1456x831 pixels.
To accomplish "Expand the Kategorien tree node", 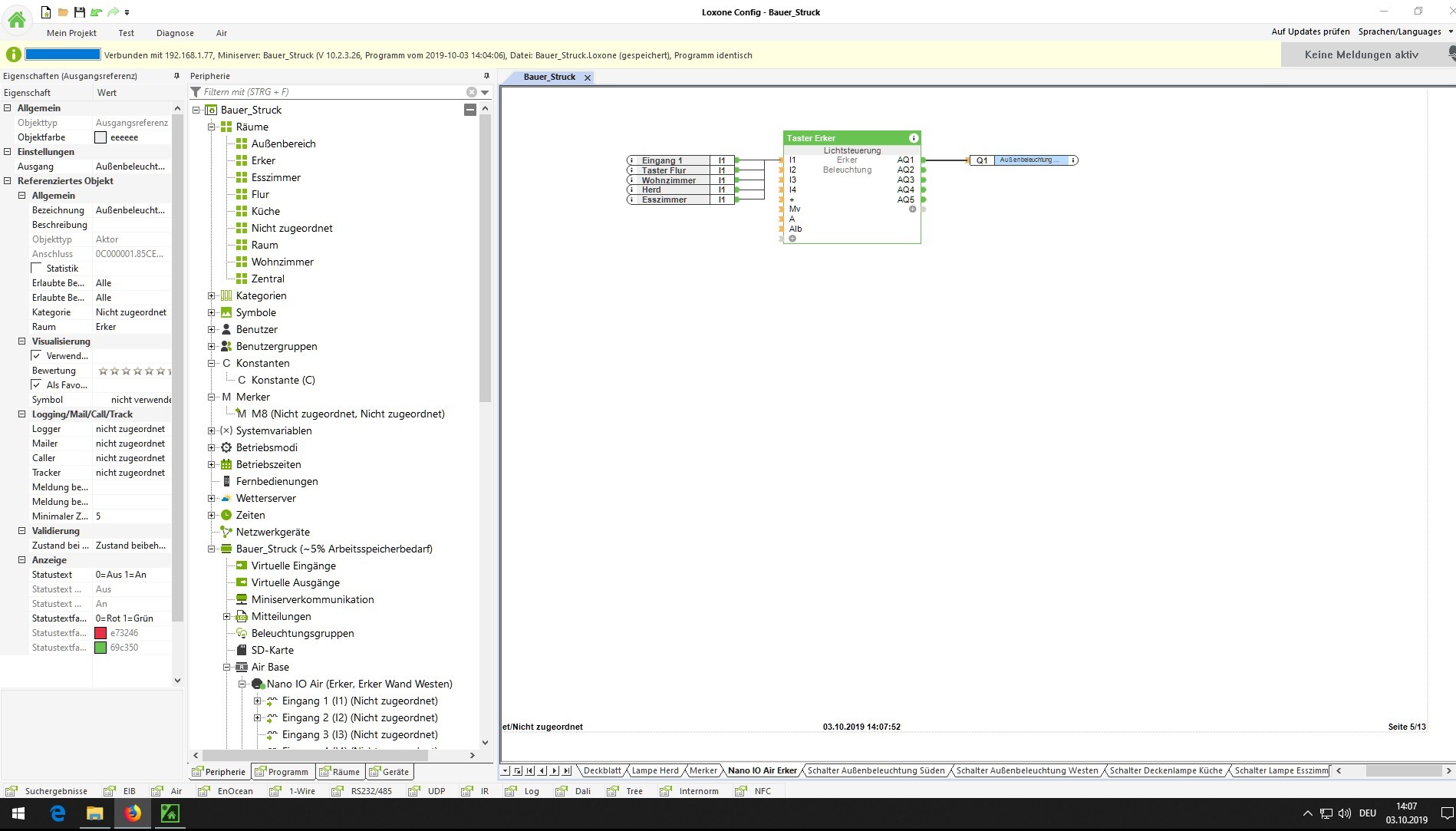I will [212, 295].
